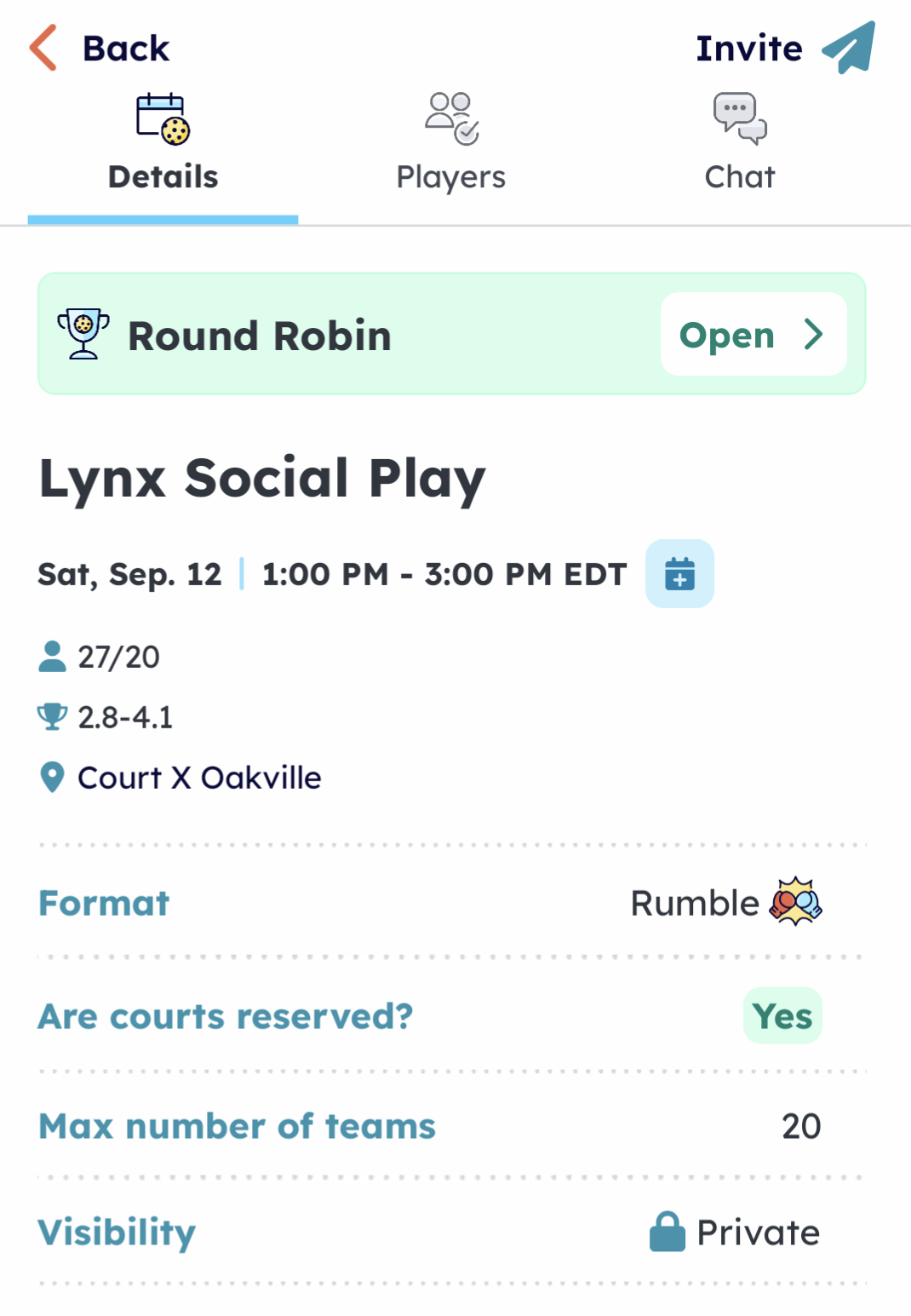Tap the Invite paper plane icon

click(849, 48)
